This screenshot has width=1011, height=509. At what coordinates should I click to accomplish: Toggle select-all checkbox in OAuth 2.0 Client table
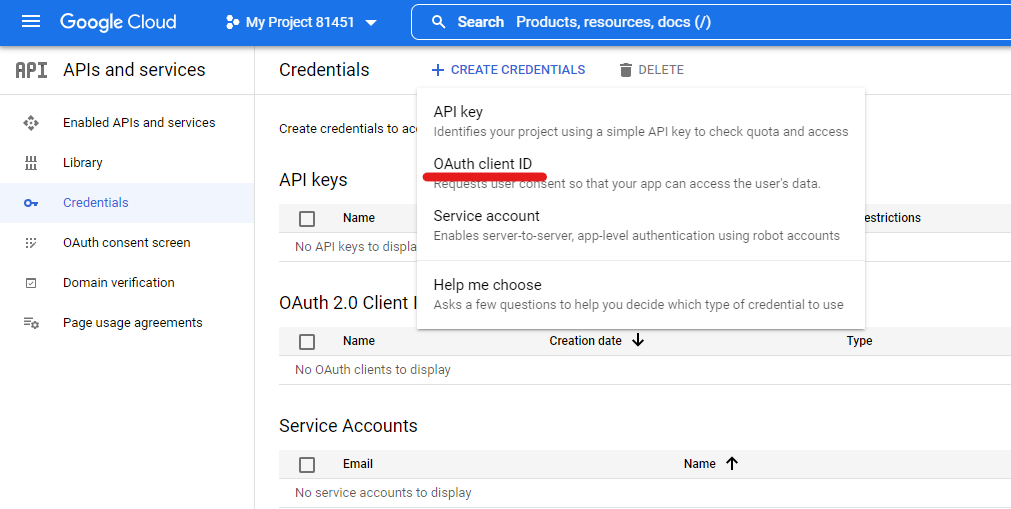click(307, 341)
